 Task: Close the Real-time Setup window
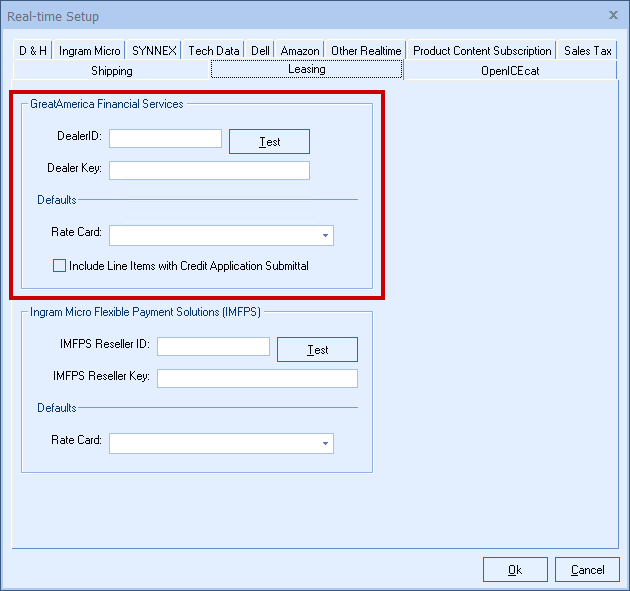[613, 15]
